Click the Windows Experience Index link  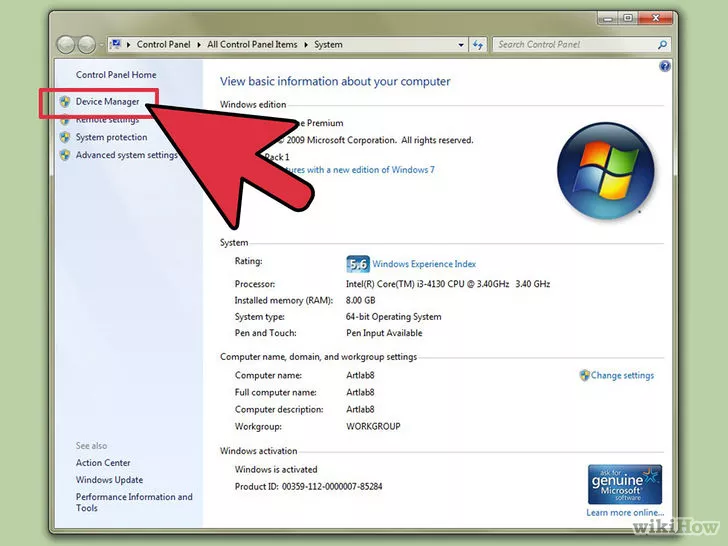(x=425, y=264)
